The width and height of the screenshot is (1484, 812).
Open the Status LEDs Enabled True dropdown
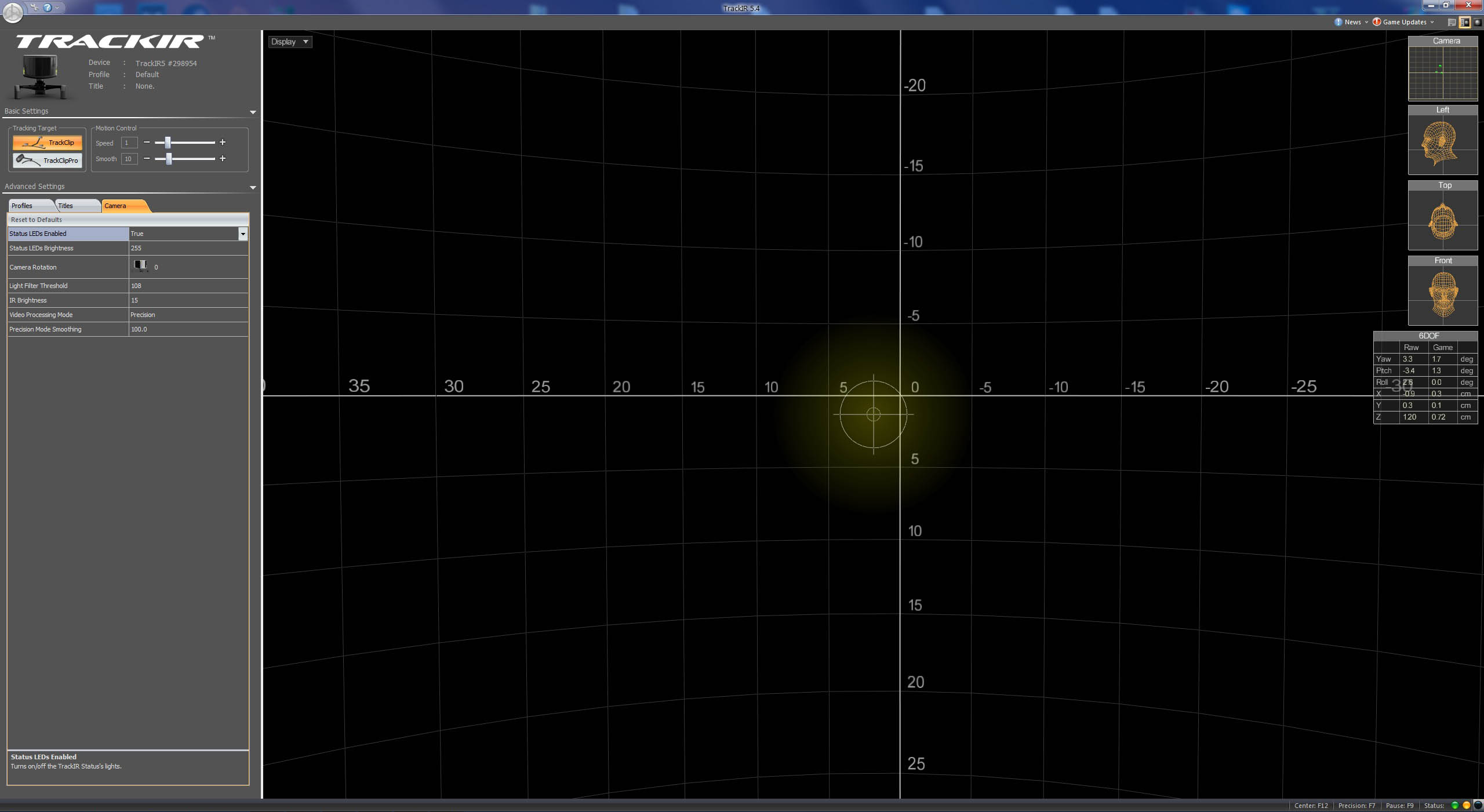pyautogui.click(x=243, y=234)
